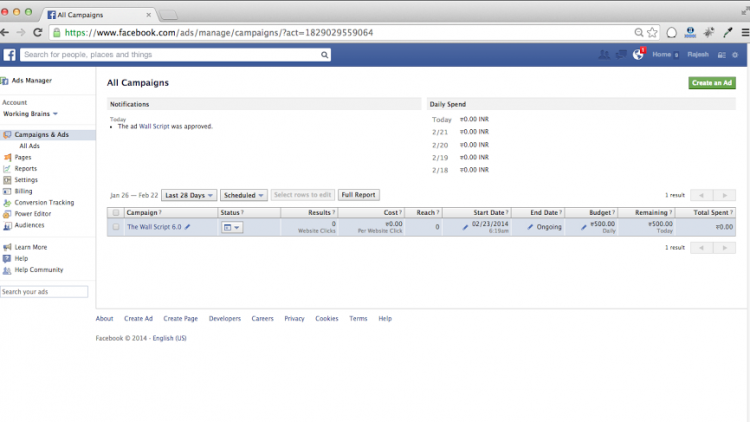Screen dimensions: 750x422
Task: Close the All Campaigns browser tab
Action: click(x=148, y=15)
